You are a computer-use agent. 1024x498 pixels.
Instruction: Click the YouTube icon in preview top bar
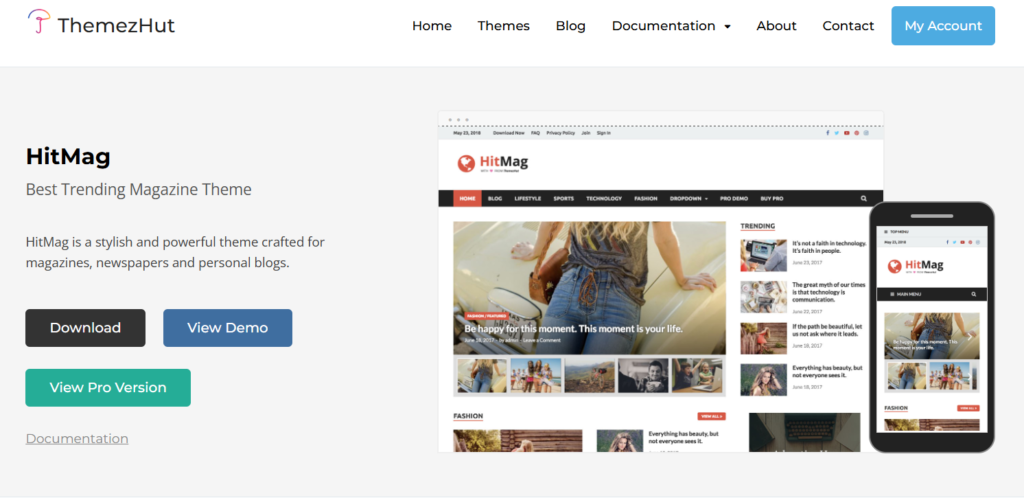(846, 132)
